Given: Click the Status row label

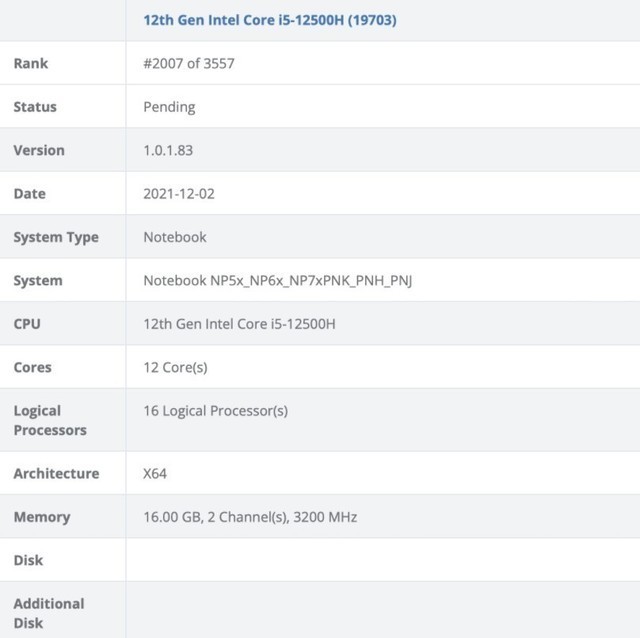Looking at the screenshot, I should (35, 107).
